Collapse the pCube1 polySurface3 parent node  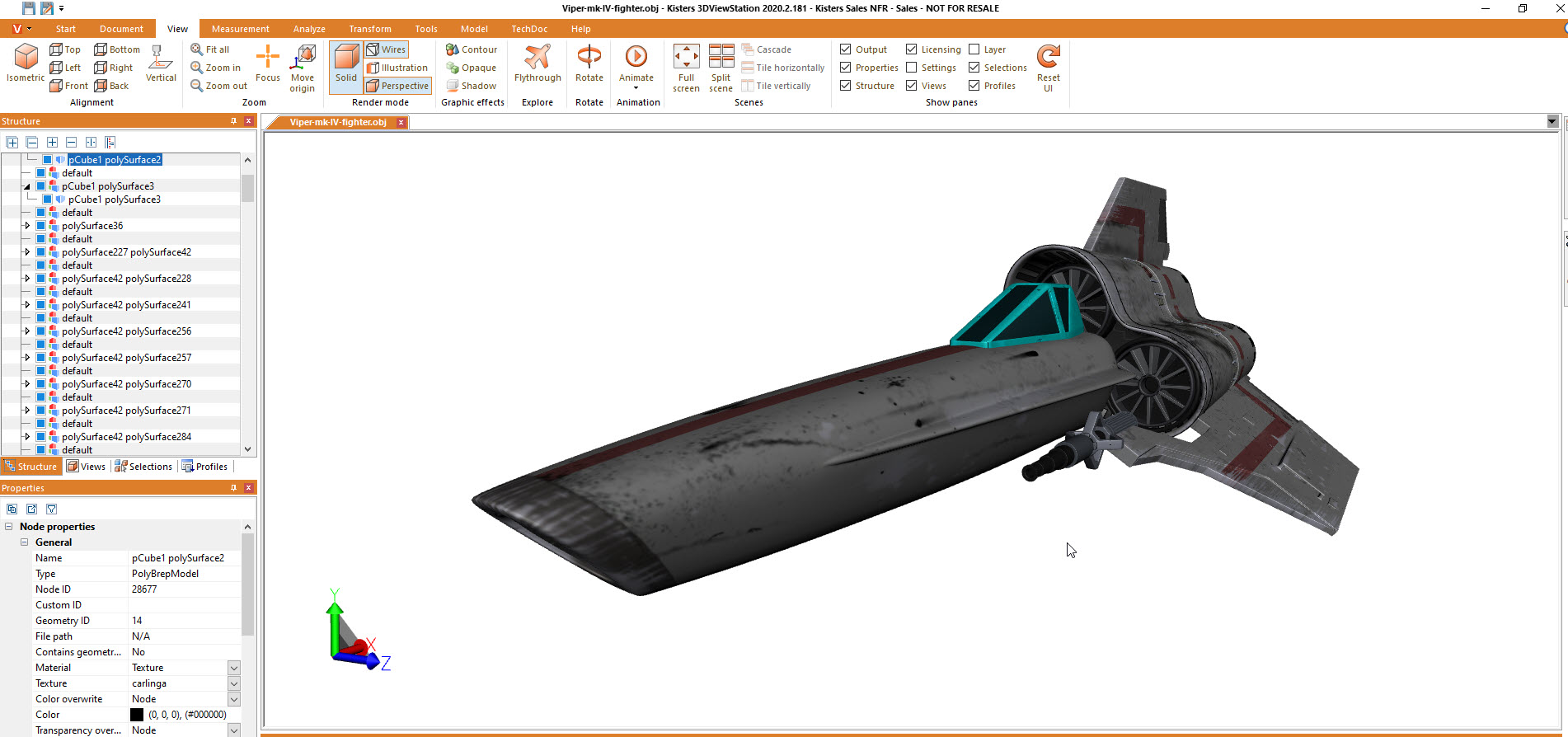tap(27, 186)
